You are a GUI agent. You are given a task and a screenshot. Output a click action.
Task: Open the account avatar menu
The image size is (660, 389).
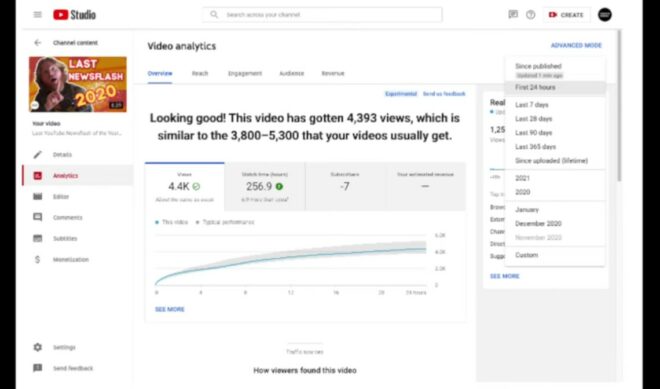pos(605,15)
